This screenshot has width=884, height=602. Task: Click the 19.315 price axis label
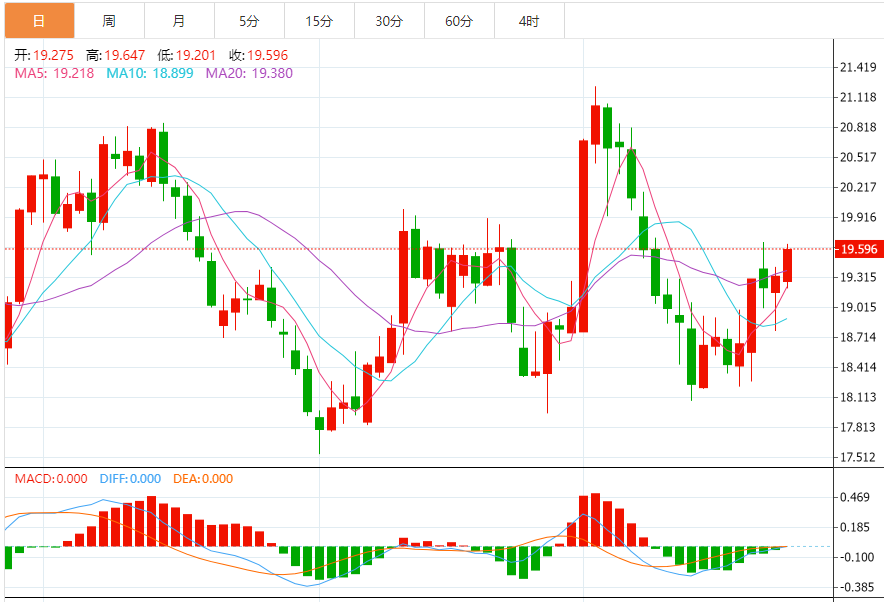coord(858,277)
